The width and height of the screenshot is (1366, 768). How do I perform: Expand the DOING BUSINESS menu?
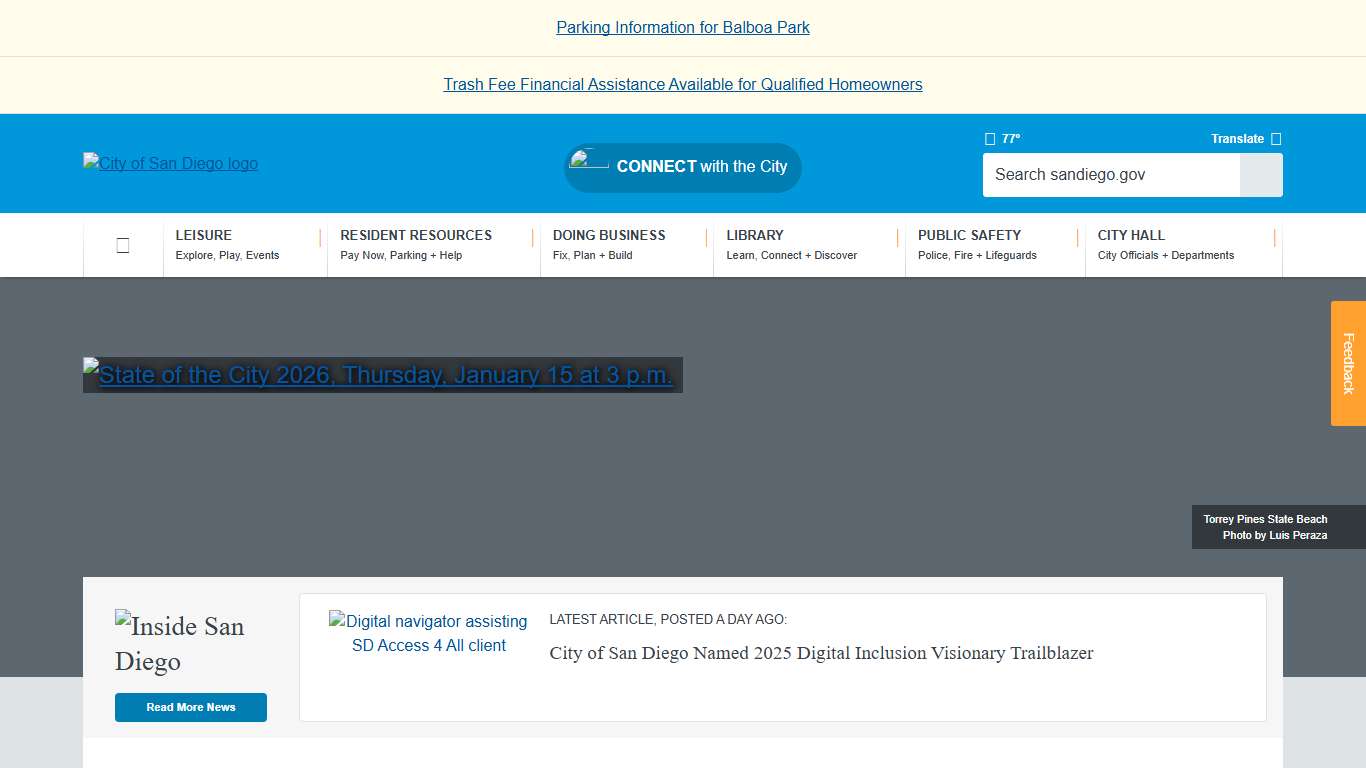(x=609, y=245)
